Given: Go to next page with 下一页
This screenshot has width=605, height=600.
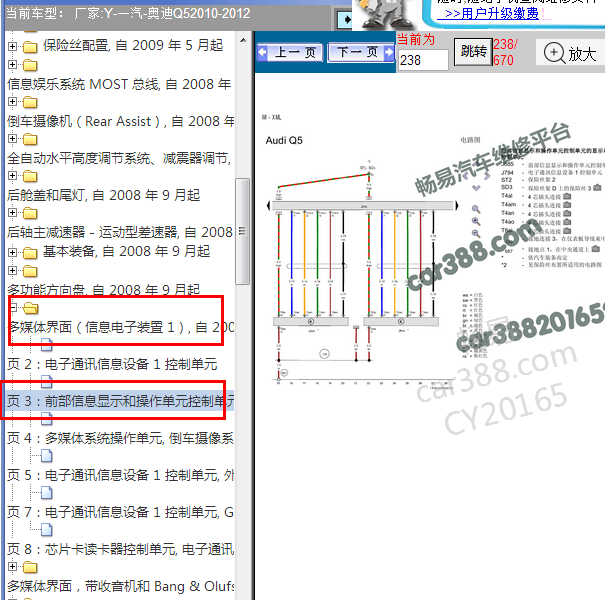Looking at the screenshot, I should pyautogui.click(x=361, y=52).
